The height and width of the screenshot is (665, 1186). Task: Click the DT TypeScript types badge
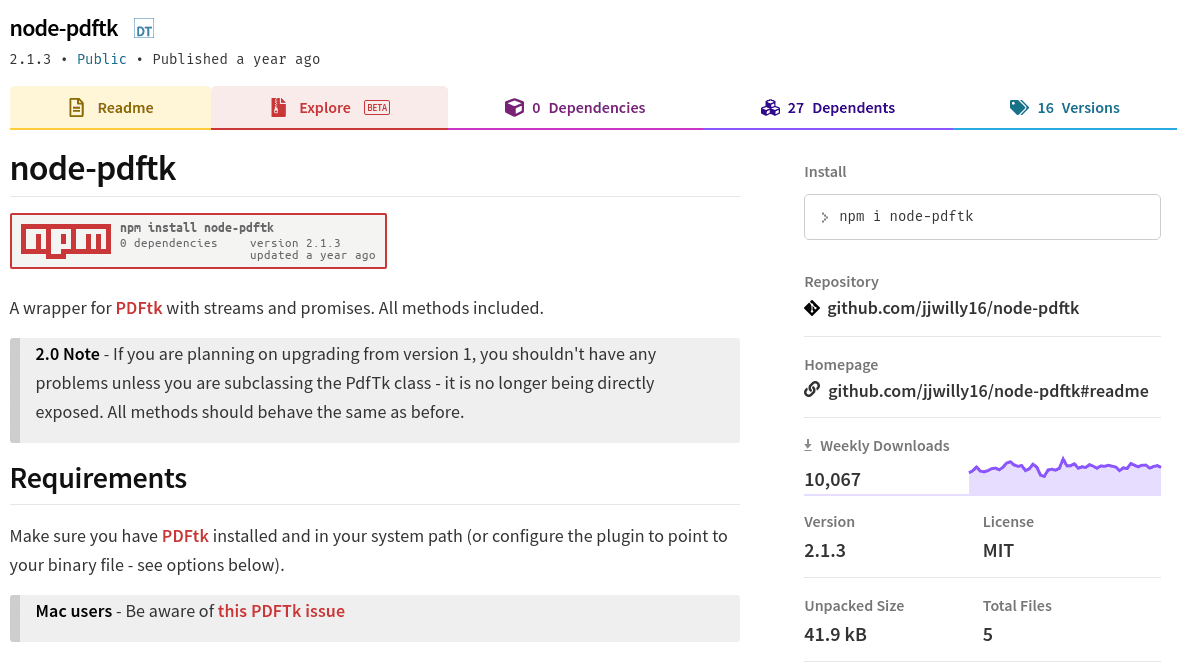[144, 30]
